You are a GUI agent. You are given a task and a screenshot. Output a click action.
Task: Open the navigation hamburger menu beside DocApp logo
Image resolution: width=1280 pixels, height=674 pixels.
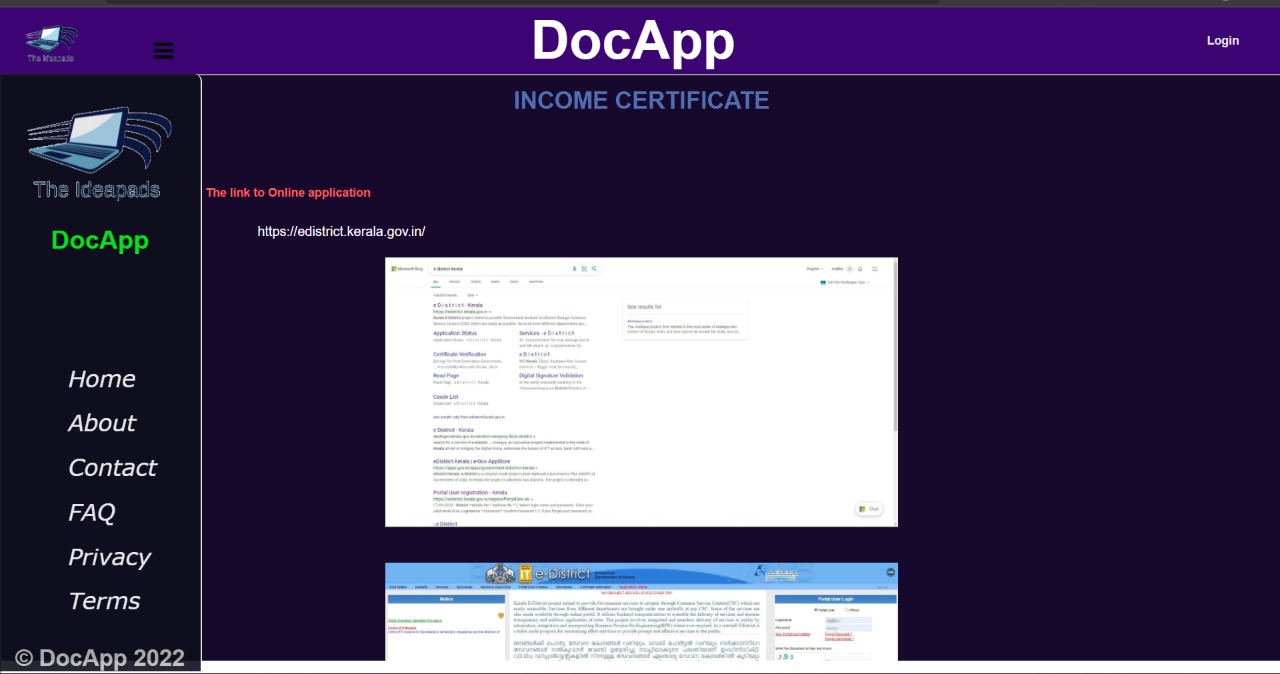point(163,50)
